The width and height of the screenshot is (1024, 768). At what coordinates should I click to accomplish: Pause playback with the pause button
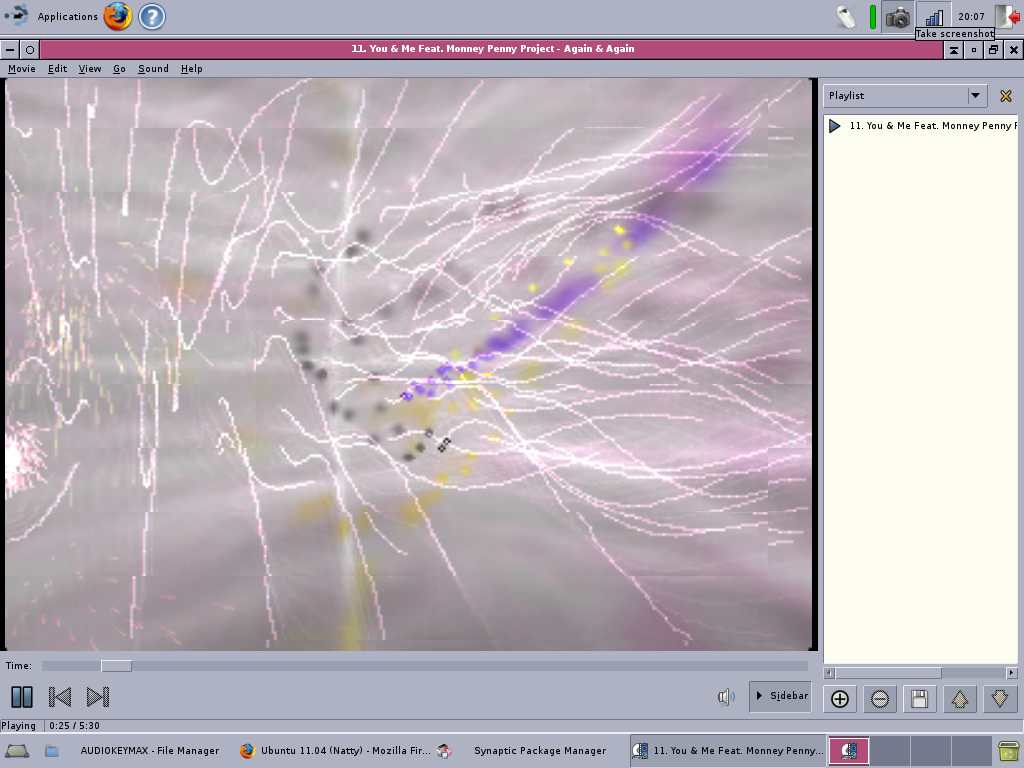(x=22, y=697)
